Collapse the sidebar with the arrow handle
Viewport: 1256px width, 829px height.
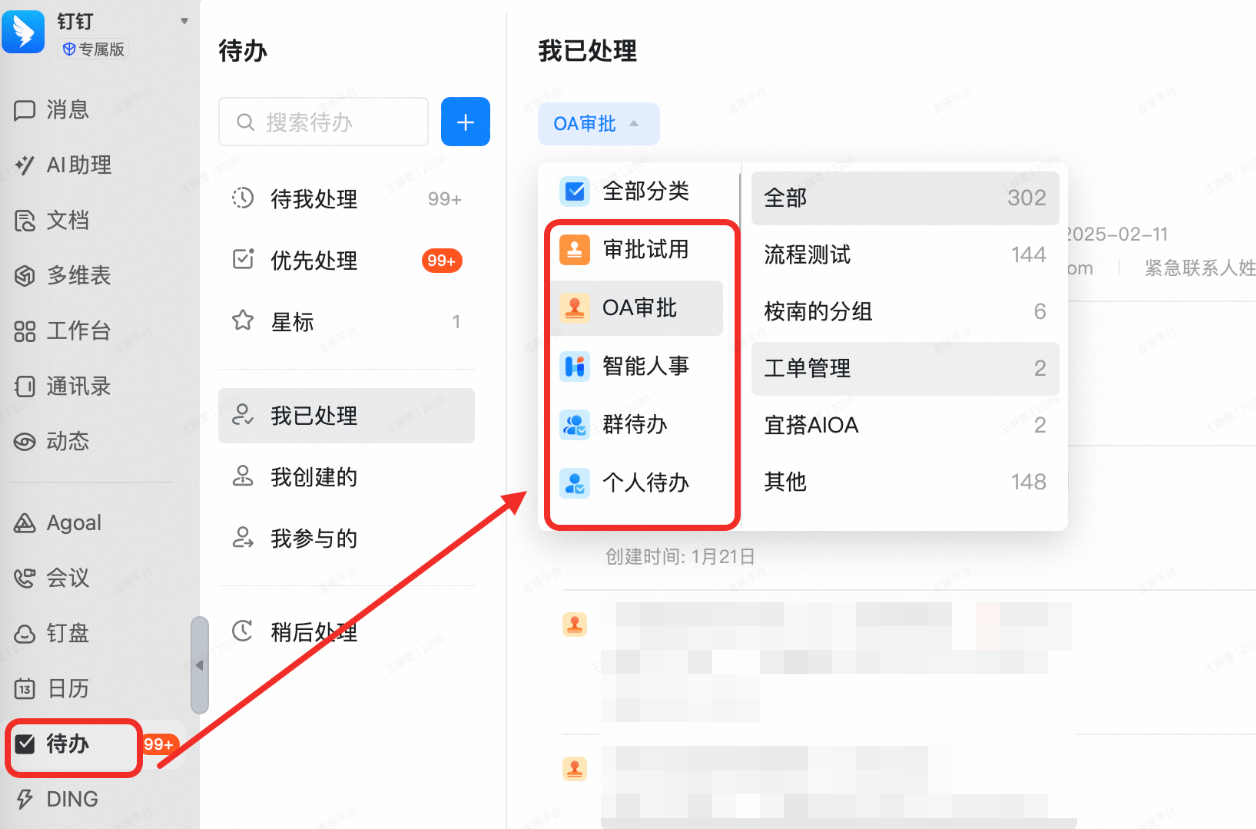[x=200, y=665]
